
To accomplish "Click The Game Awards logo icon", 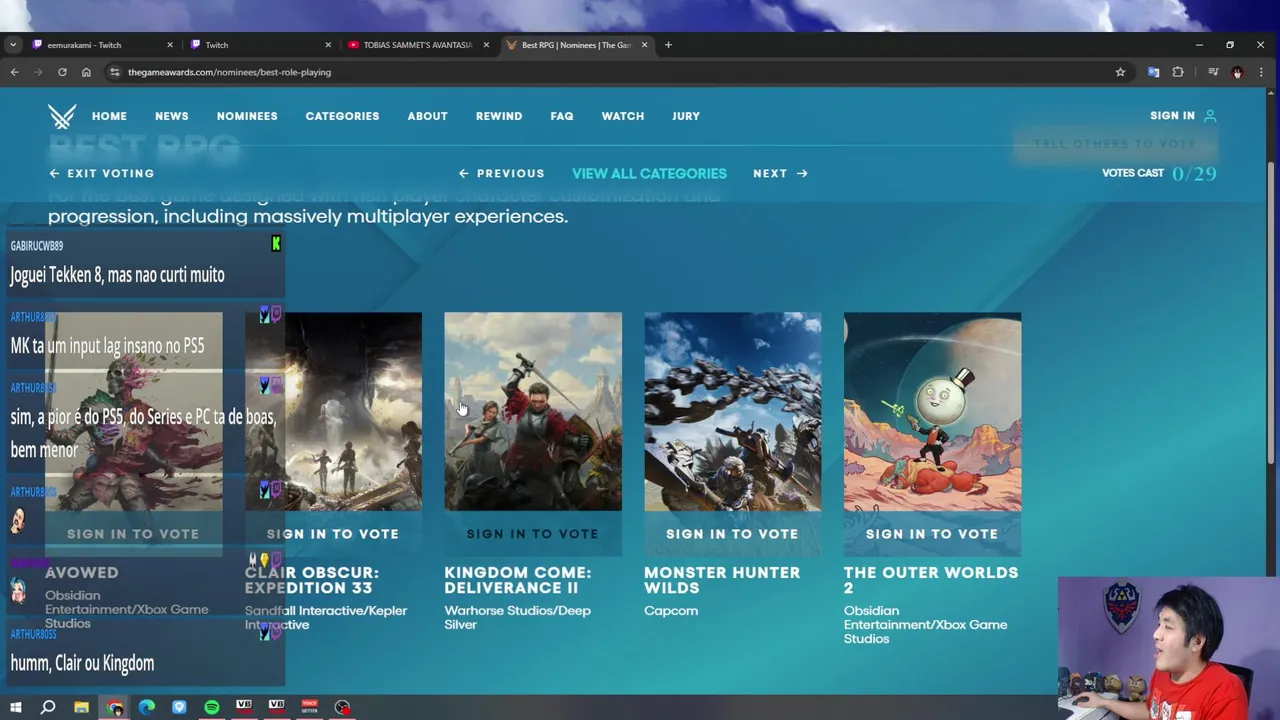I will [x=62, y=116].
